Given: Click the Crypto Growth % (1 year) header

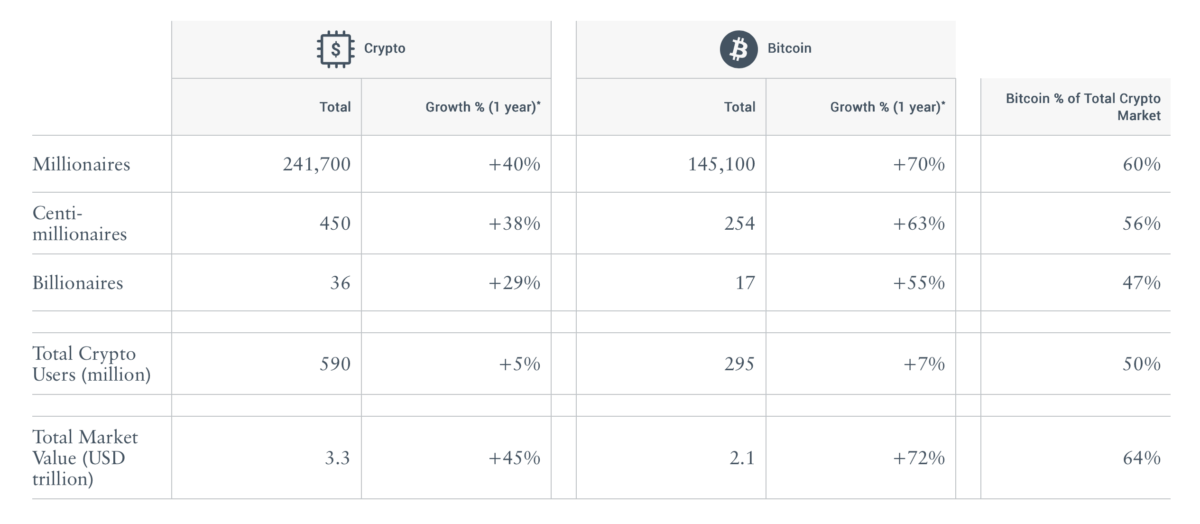Looking at the screenshot, I should pos(483,107).
